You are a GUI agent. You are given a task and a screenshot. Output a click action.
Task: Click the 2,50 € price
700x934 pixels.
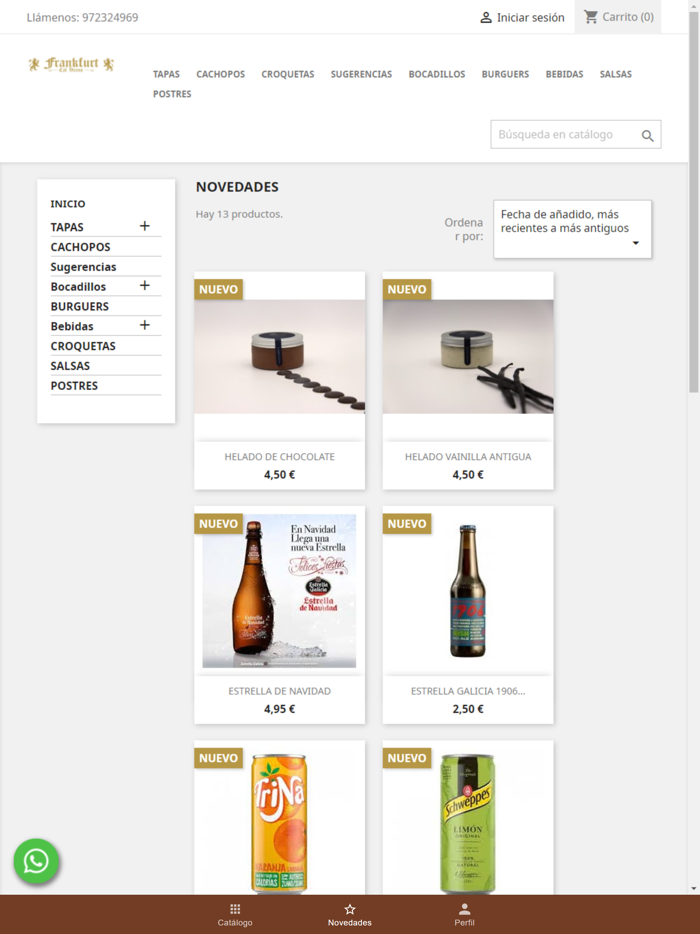pos(468,709)
